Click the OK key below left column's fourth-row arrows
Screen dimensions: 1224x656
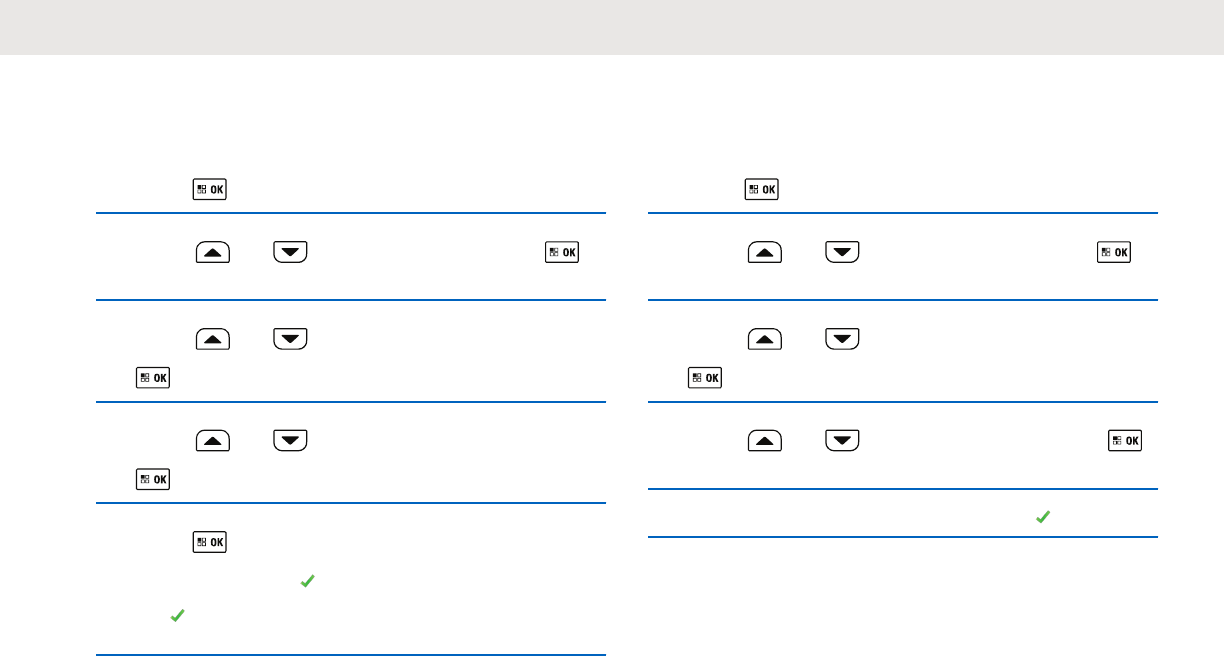[x=153, y=479]
